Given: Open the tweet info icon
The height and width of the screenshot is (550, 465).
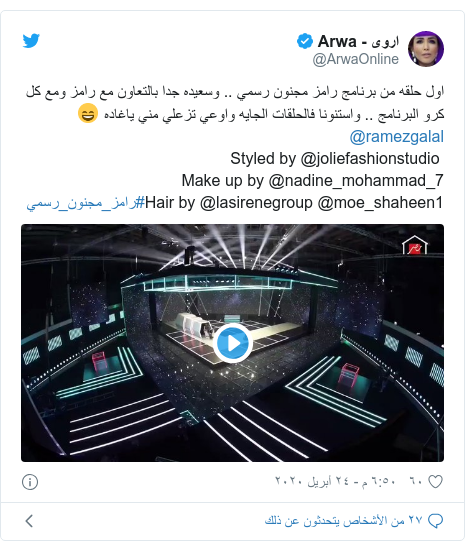Looking at the screenshot, I should (30, 482).
